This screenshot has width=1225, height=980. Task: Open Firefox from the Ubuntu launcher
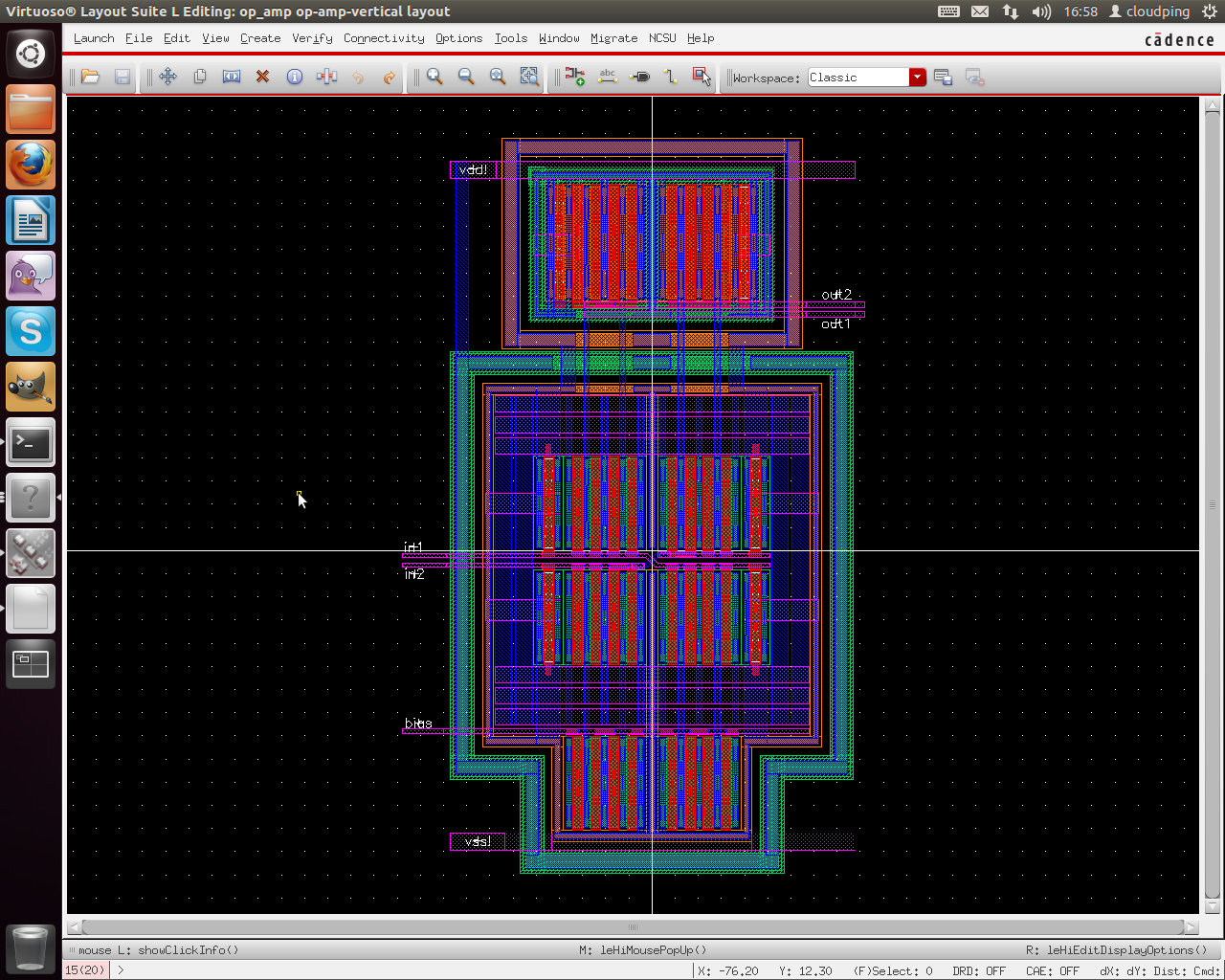31,165
